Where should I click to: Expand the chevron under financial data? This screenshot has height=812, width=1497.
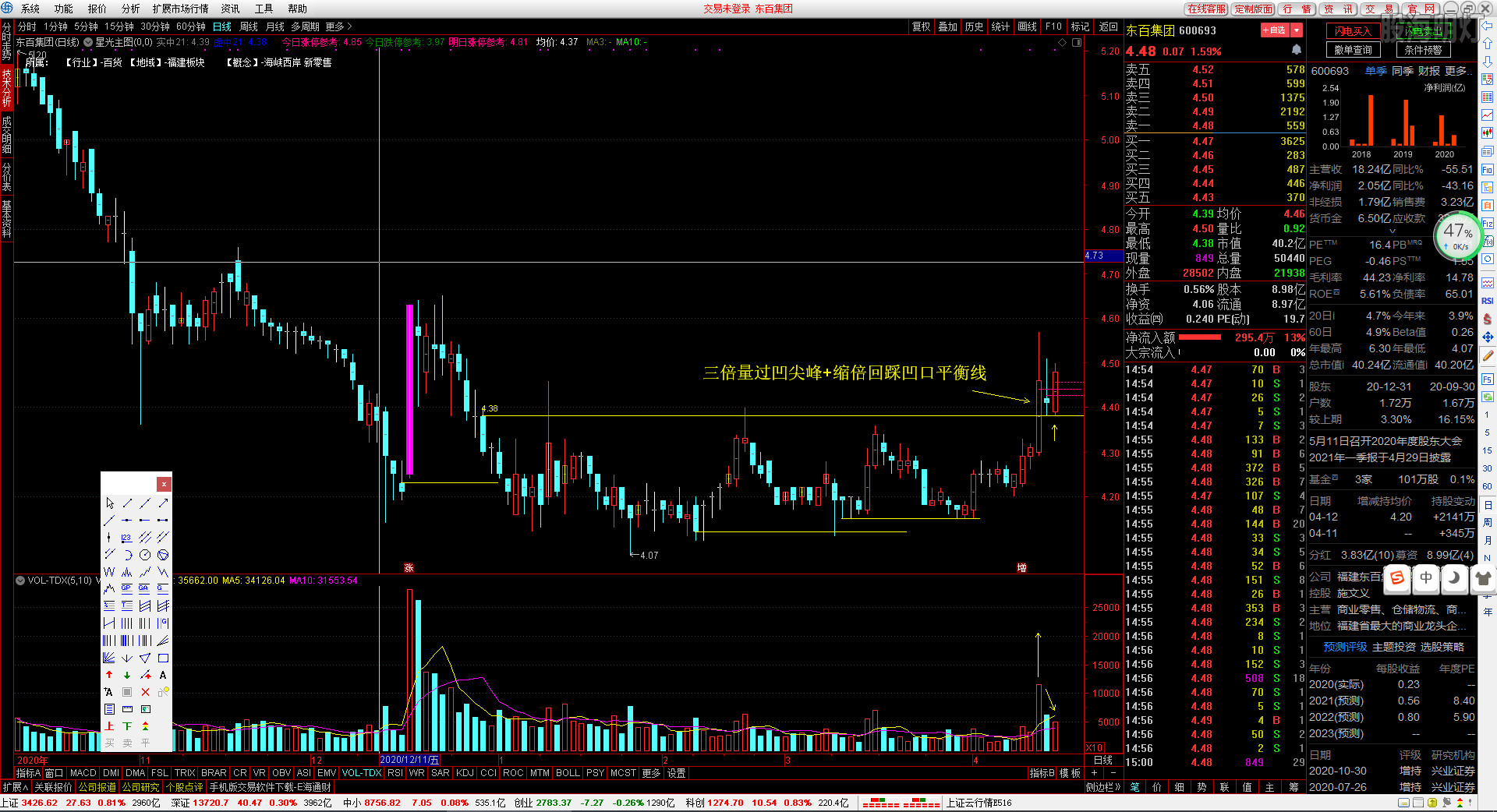(1393, 231)
